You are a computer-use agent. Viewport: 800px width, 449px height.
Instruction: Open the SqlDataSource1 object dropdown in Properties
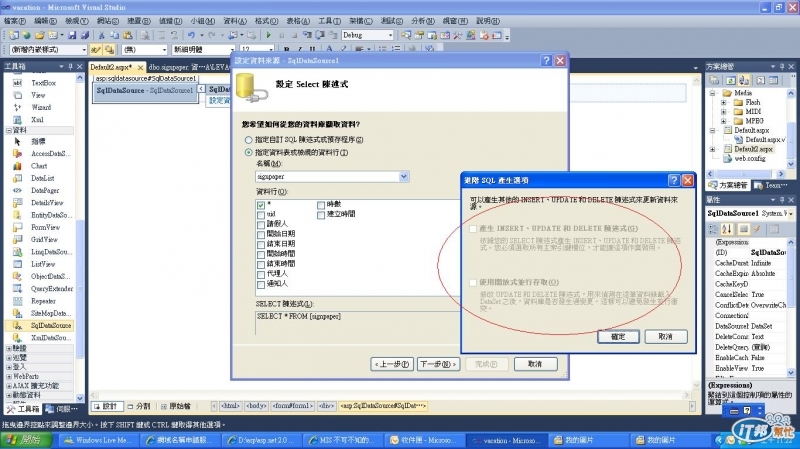click(791, 213)
